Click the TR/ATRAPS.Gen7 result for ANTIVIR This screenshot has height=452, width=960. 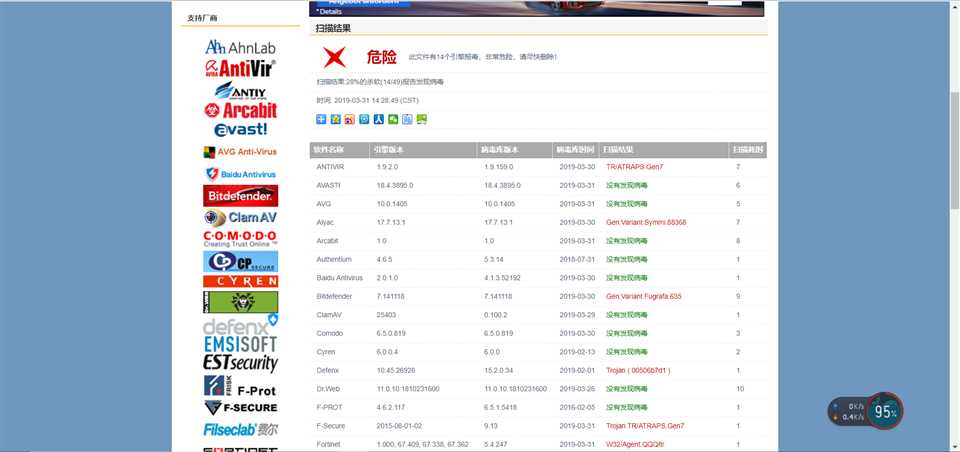point(634,167)
